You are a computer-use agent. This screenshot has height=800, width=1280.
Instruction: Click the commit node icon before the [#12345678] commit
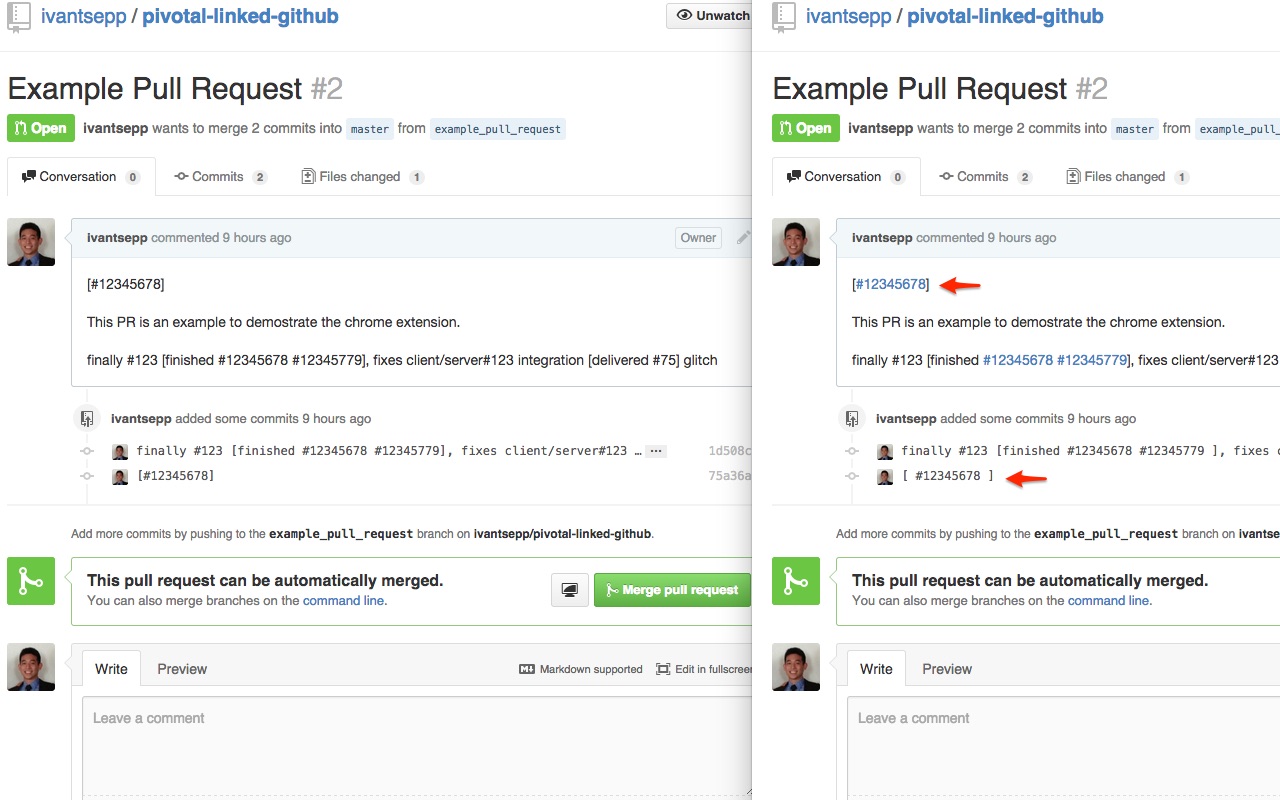click(x=87, y=476)
